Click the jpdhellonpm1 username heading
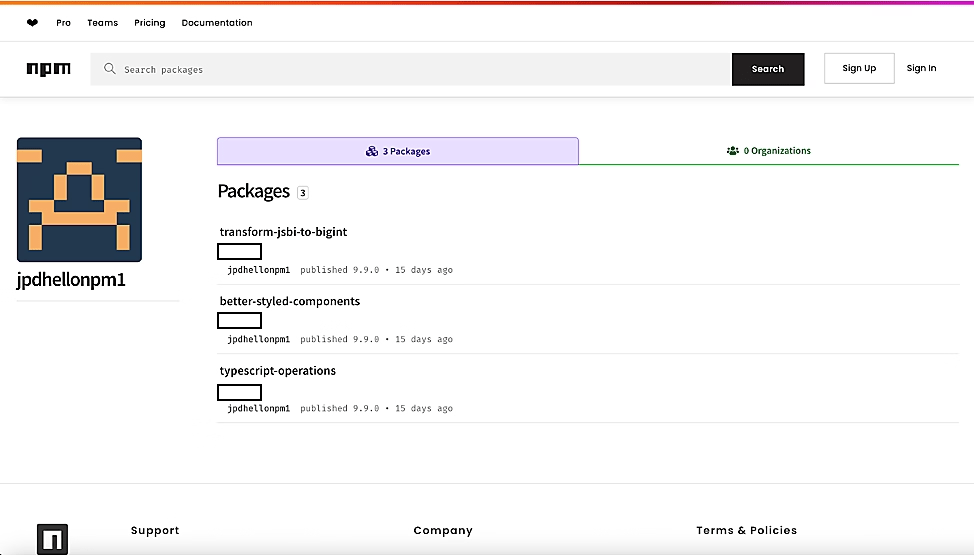This screenshot has width=974, height=556. pyautogui.click(x=71, y=280)
